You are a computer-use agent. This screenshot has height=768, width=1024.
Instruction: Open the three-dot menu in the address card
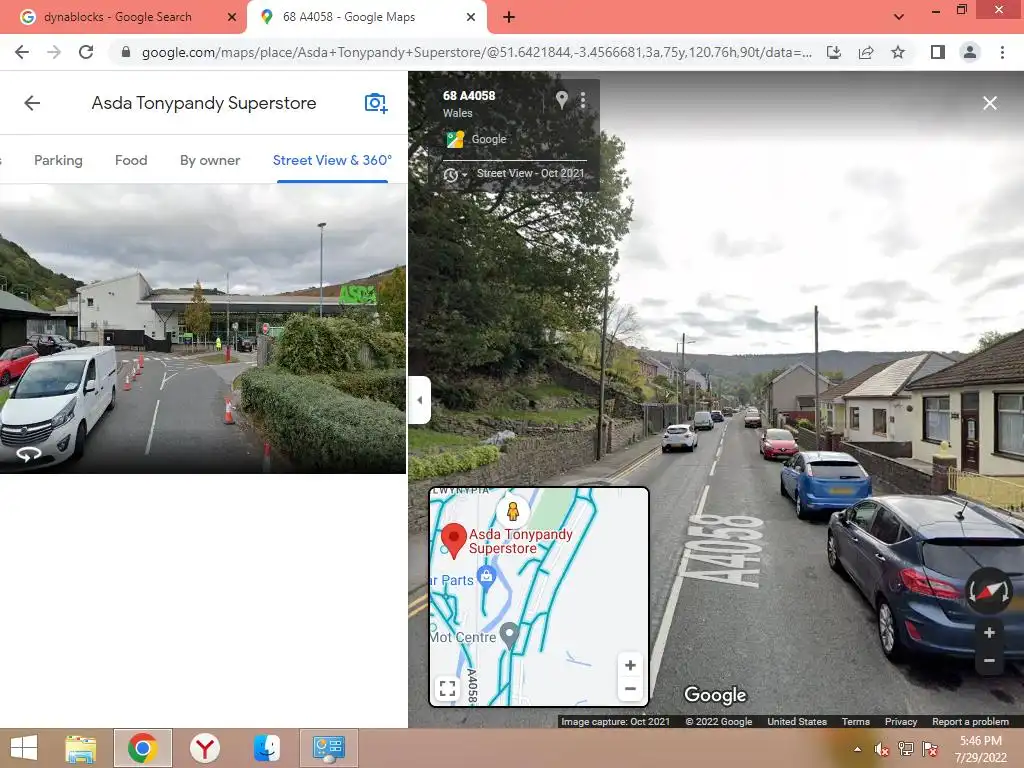coord(583,100)
